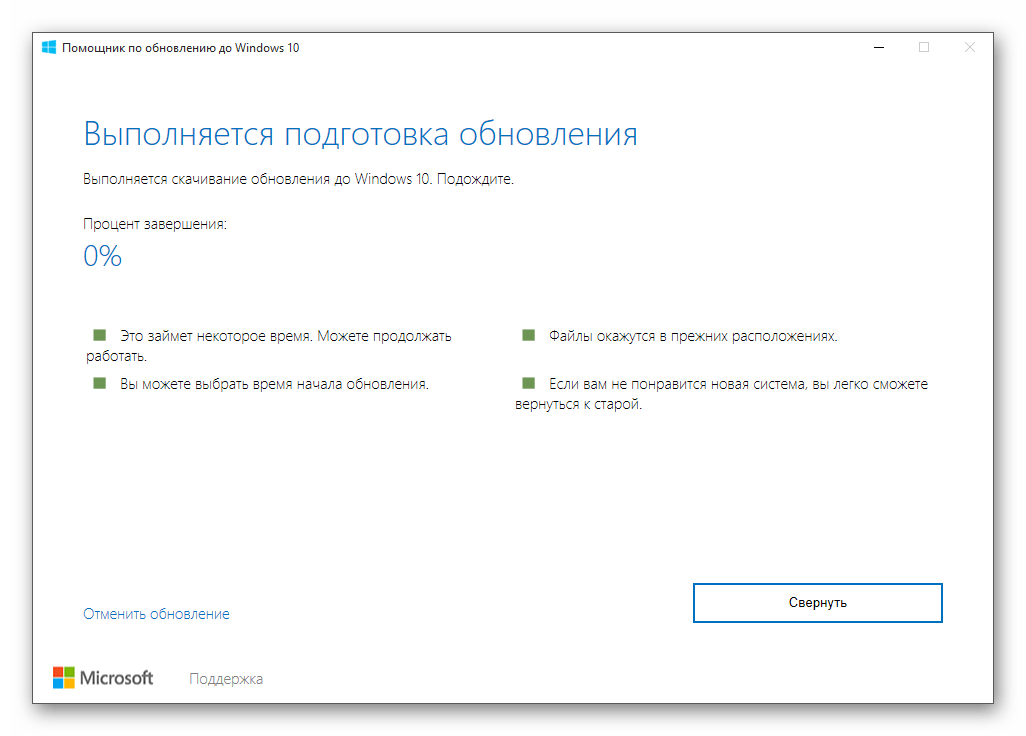The width and height of the screenshot is (1026, 736).
Task: Click text Вы можете выбрать время начала обновления
Action: [x=274, y=384]
